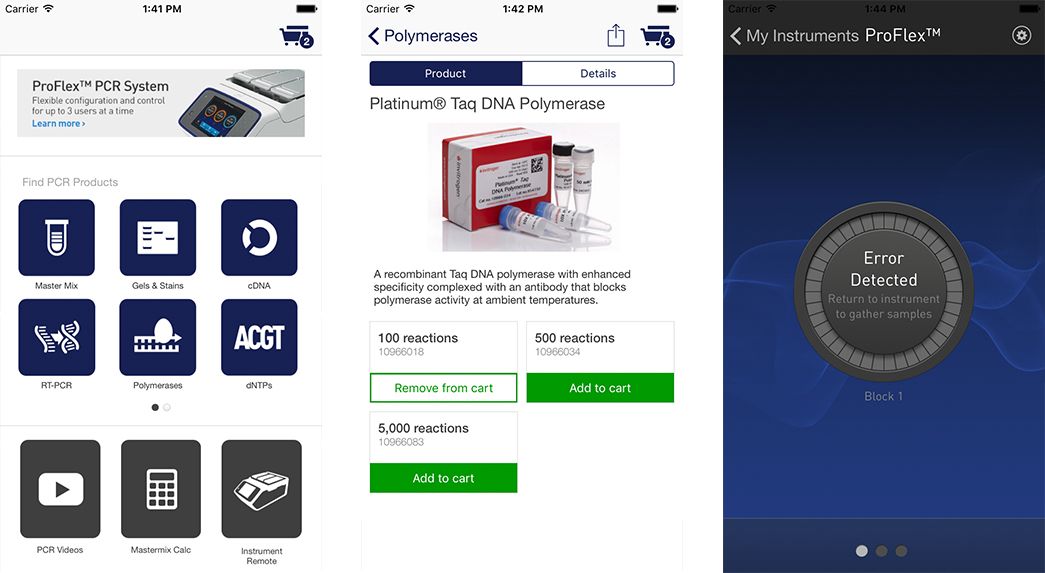1045x573 pixels.
Task: Remove 100 reactions from cart
Action: (x=443, y=388)
